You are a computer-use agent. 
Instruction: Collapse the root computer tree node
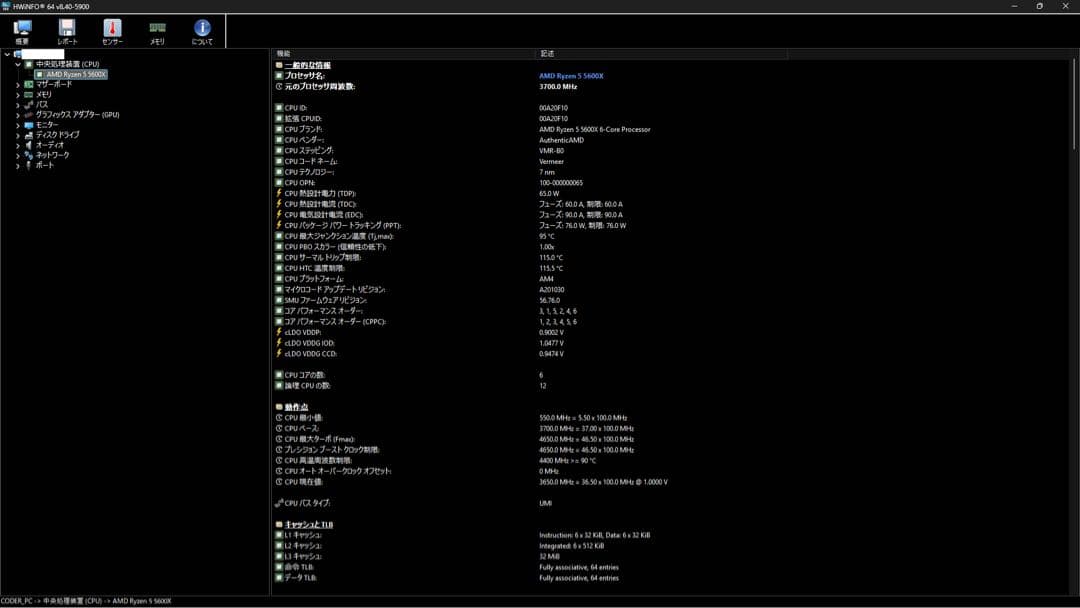7,54
